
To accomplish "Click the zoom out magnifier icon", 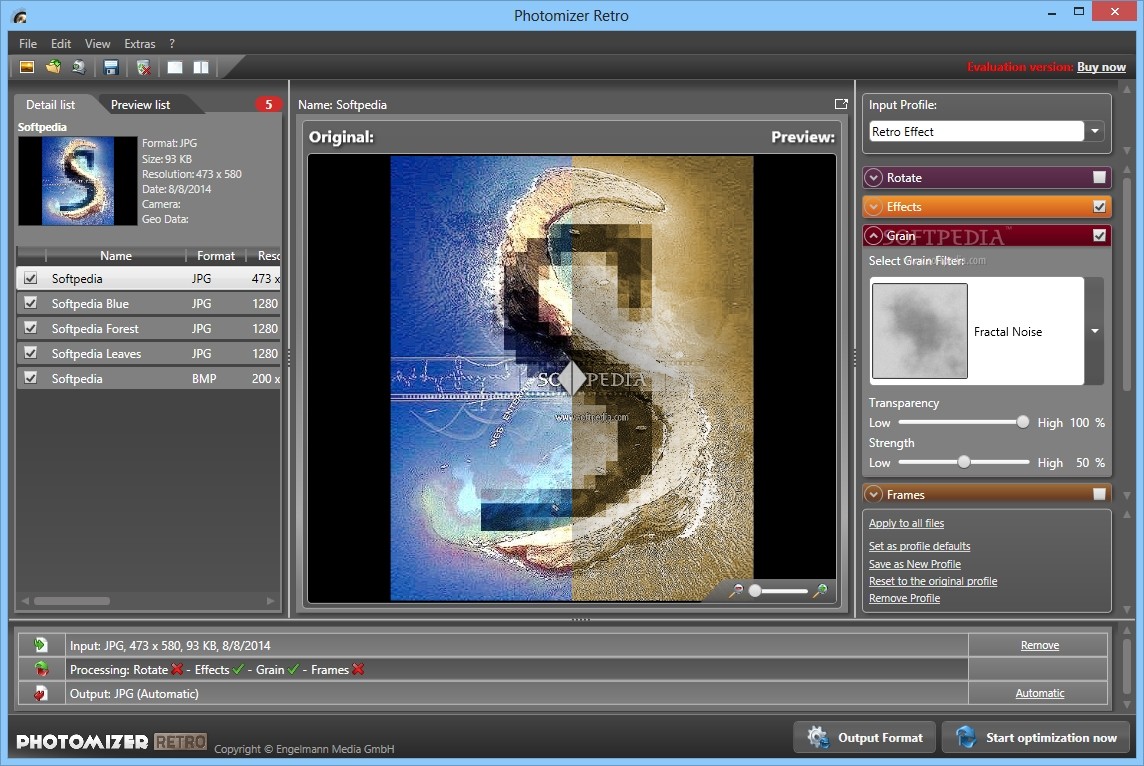I will pos(735,590).
